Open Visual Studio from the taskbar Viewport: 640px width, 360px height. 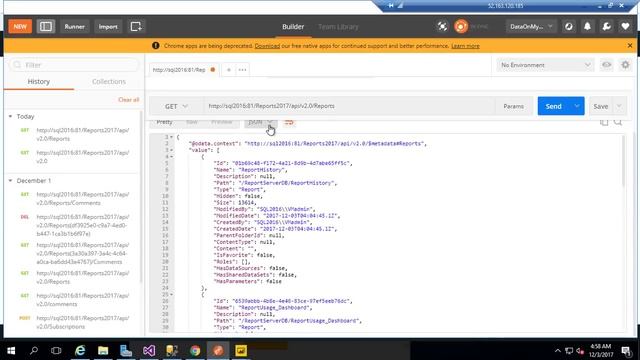(149, 350)
